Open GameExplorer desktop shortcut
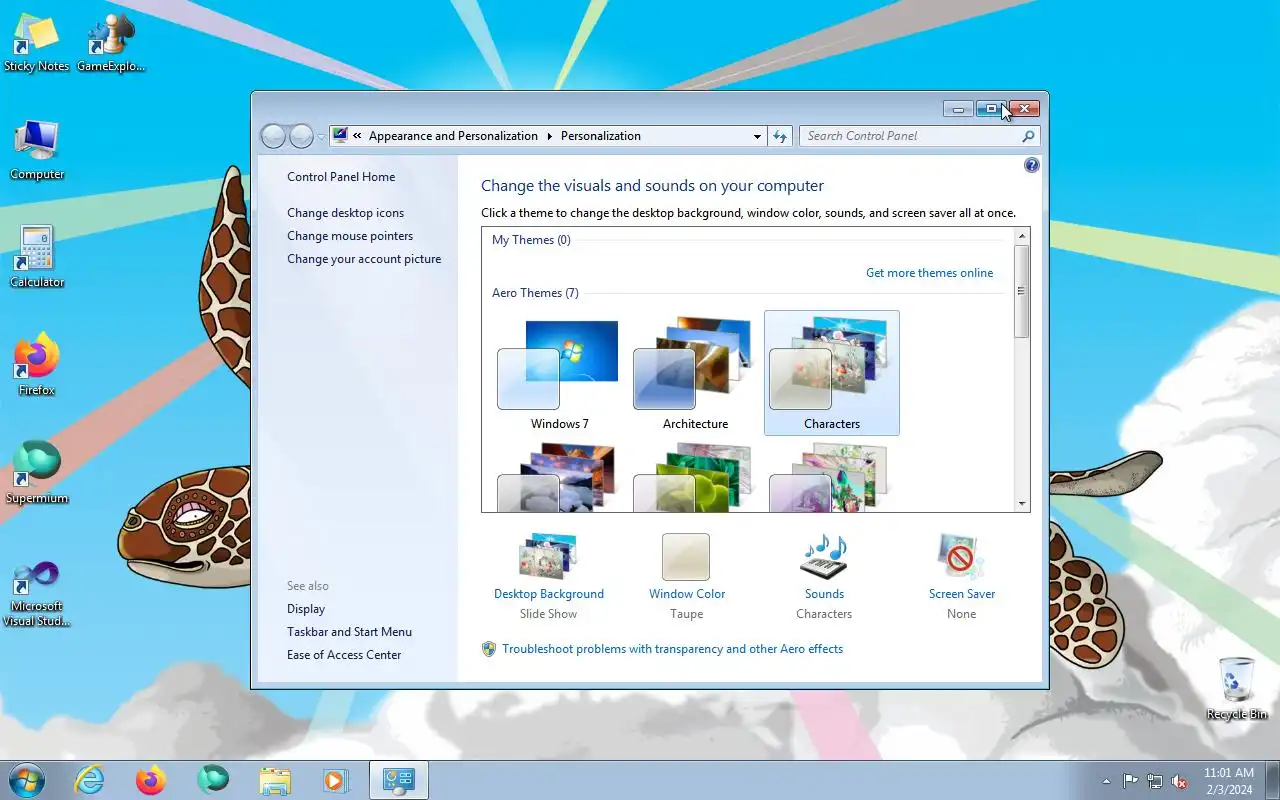1280x800 pixels. [x=111, y=44]
